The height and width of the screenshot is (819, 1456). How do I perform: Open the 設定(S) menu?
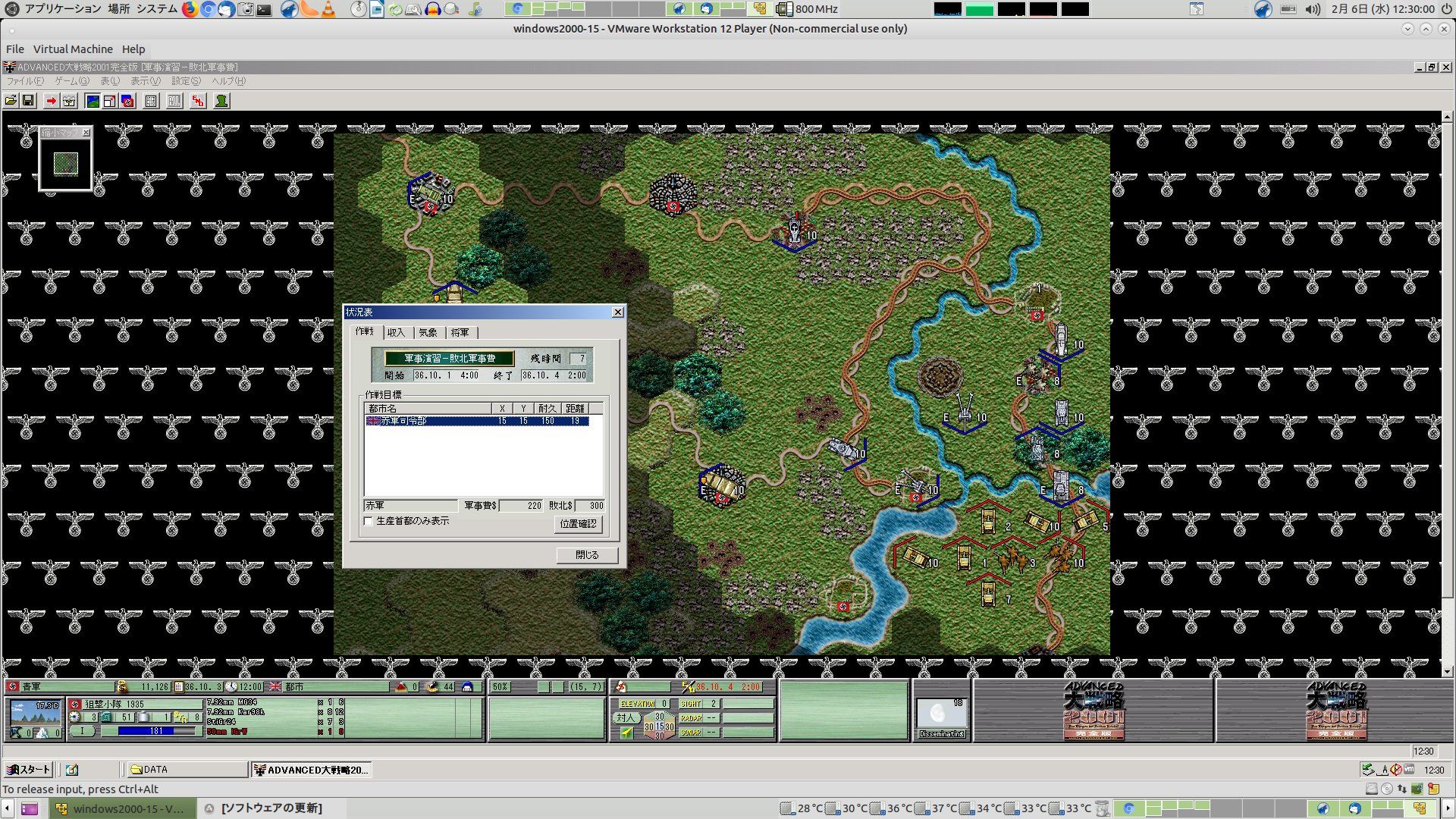click(185, 81)
